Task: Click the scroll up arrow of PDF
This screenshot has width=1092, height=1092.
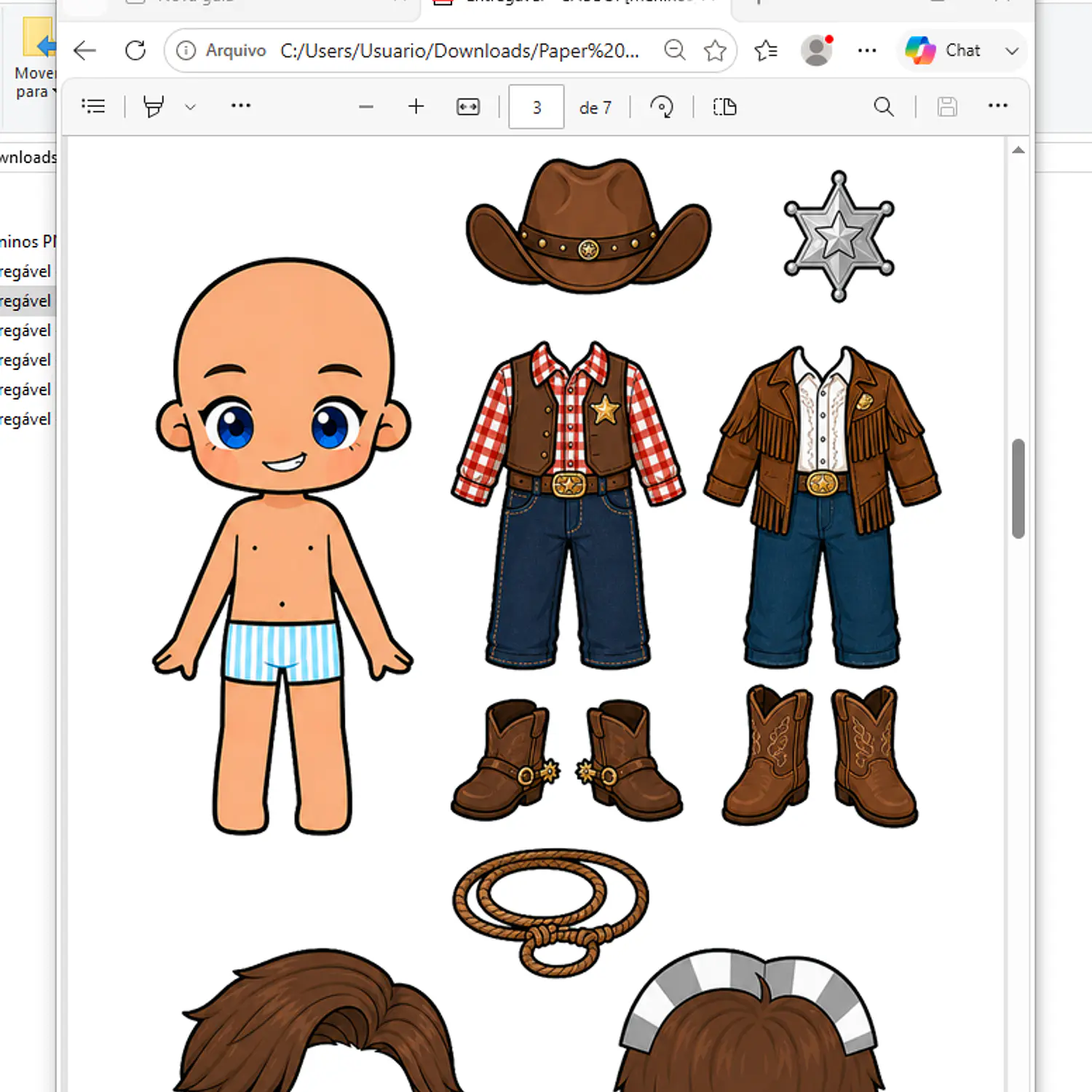Action: point(1018,151)
